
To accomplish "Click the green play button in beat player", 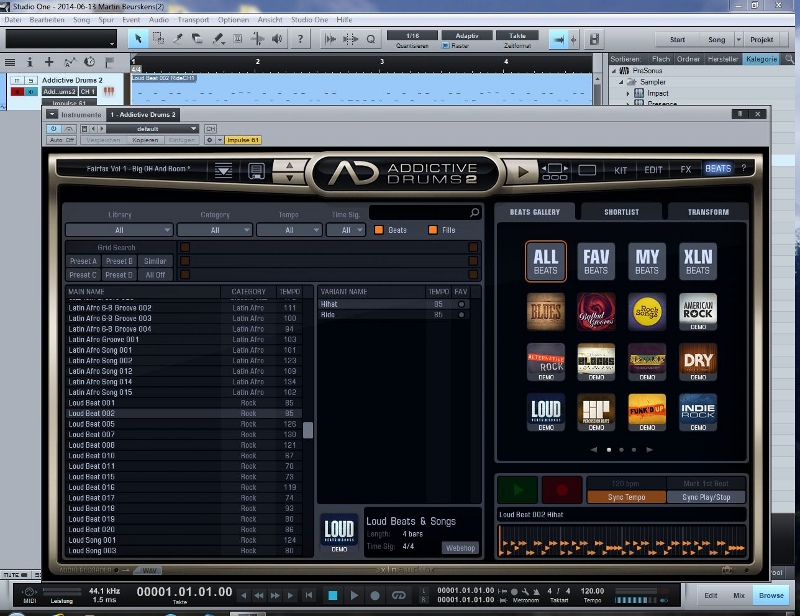I will point(517,490).
